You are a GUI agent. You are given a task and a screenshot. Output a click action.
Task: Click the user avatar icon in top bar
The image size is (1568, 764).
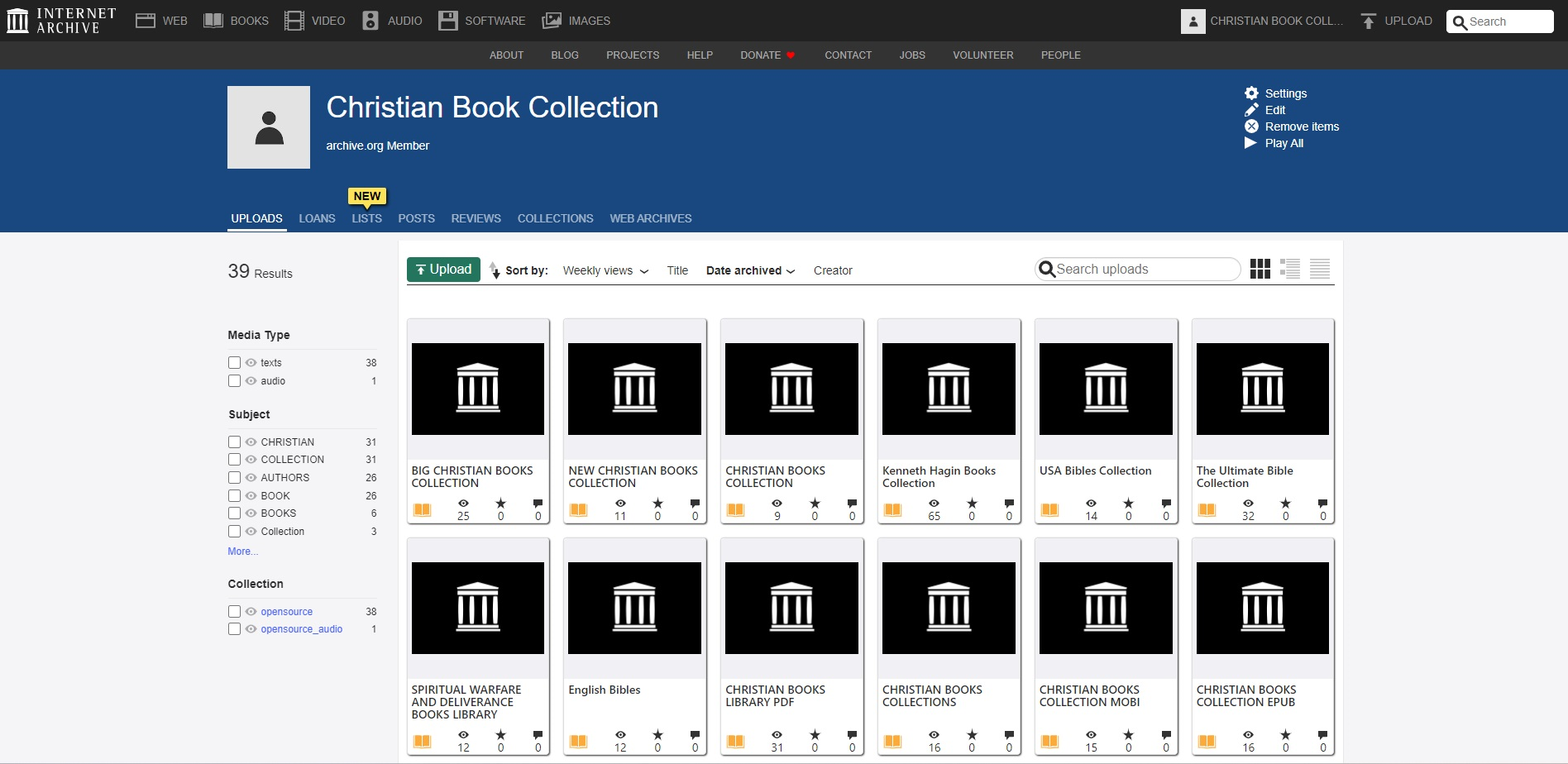(1193, 21)
